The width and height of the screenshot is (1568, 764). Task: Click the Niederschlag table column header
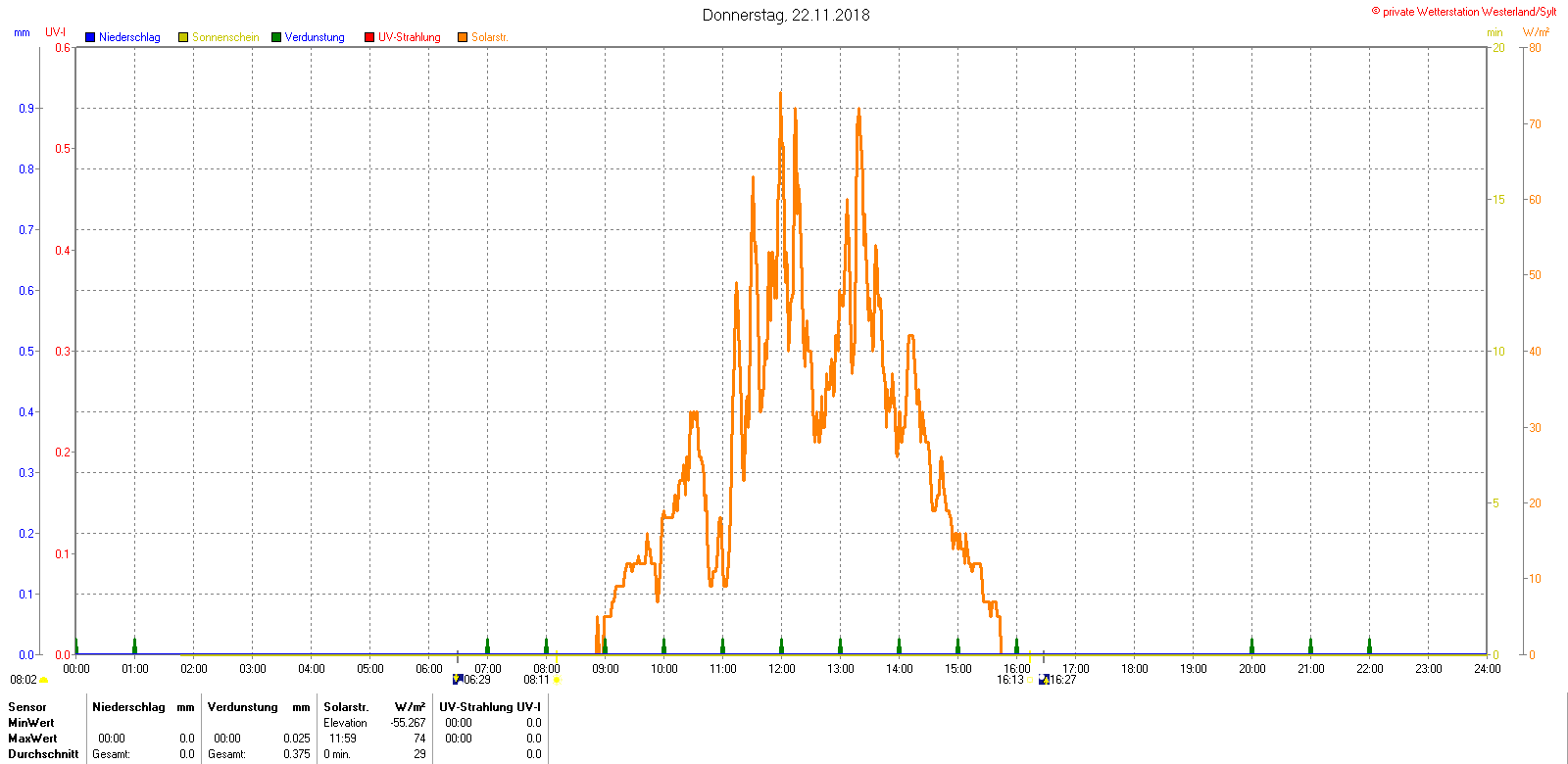pos(128,707)
